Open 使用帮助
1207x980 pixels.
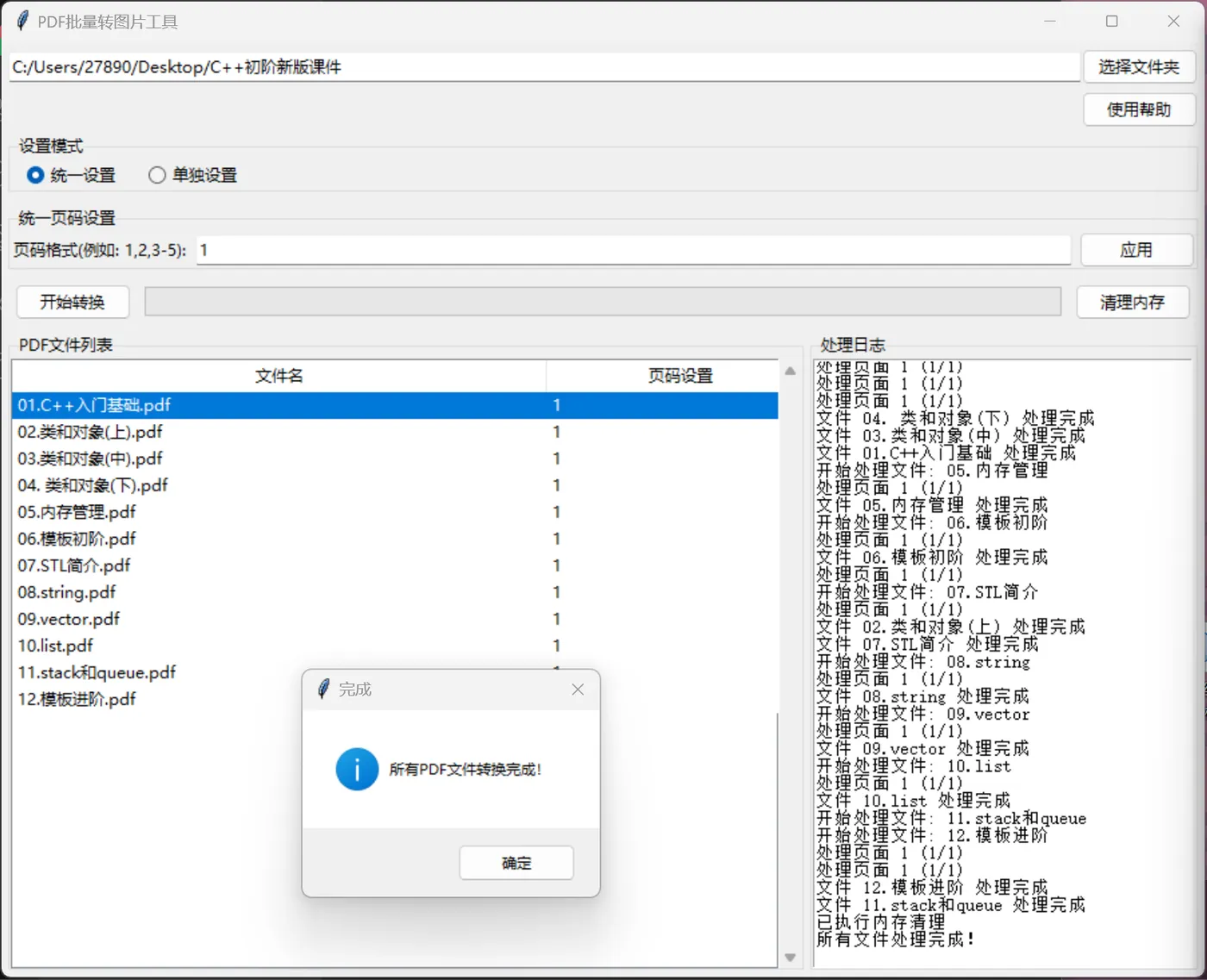coord(1139,109)
